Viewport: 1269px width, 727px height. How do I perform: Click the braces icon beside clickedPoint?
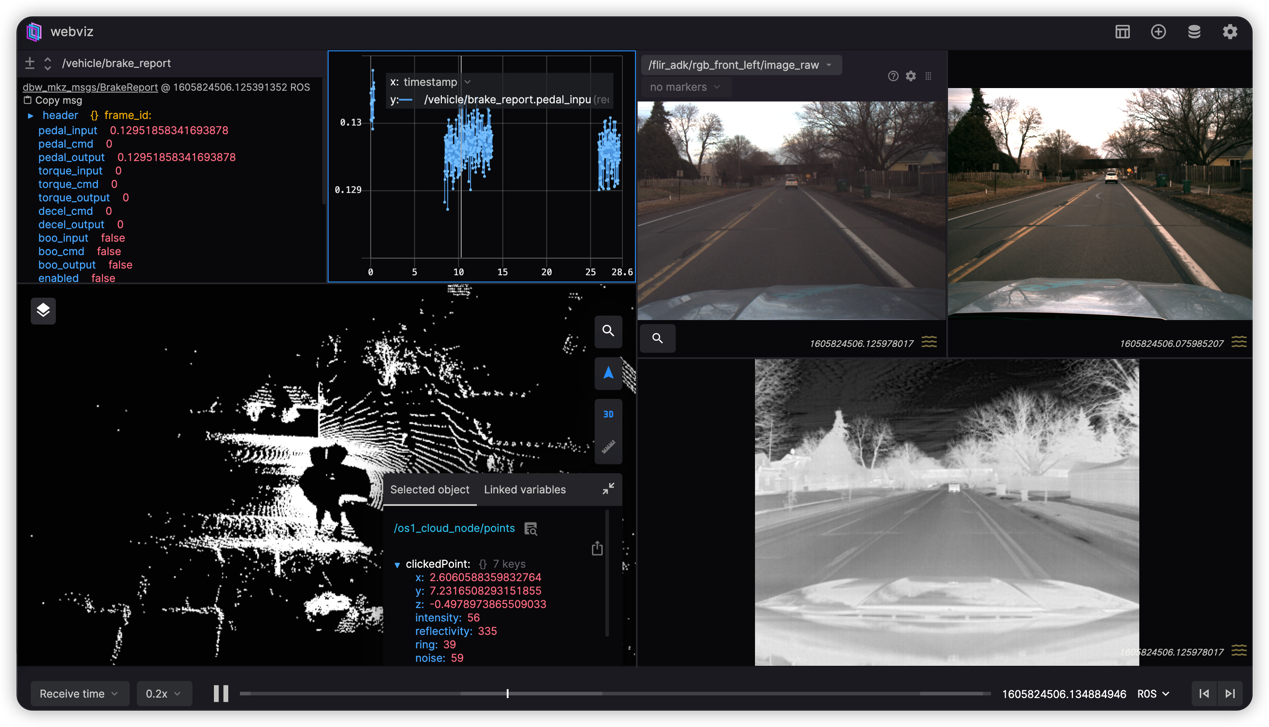(x=483, y=564)
